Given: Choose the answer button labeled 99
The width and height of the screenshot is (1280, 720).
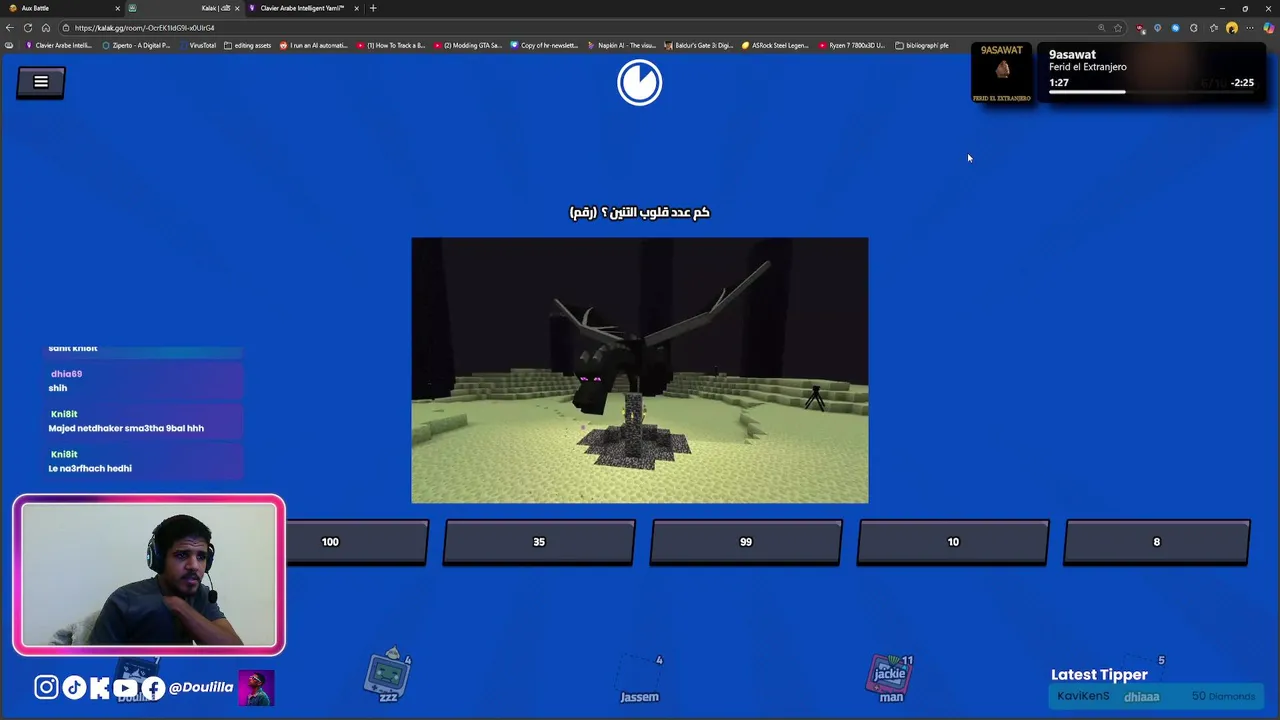Looking at the screenshot, I should [746, 542].
